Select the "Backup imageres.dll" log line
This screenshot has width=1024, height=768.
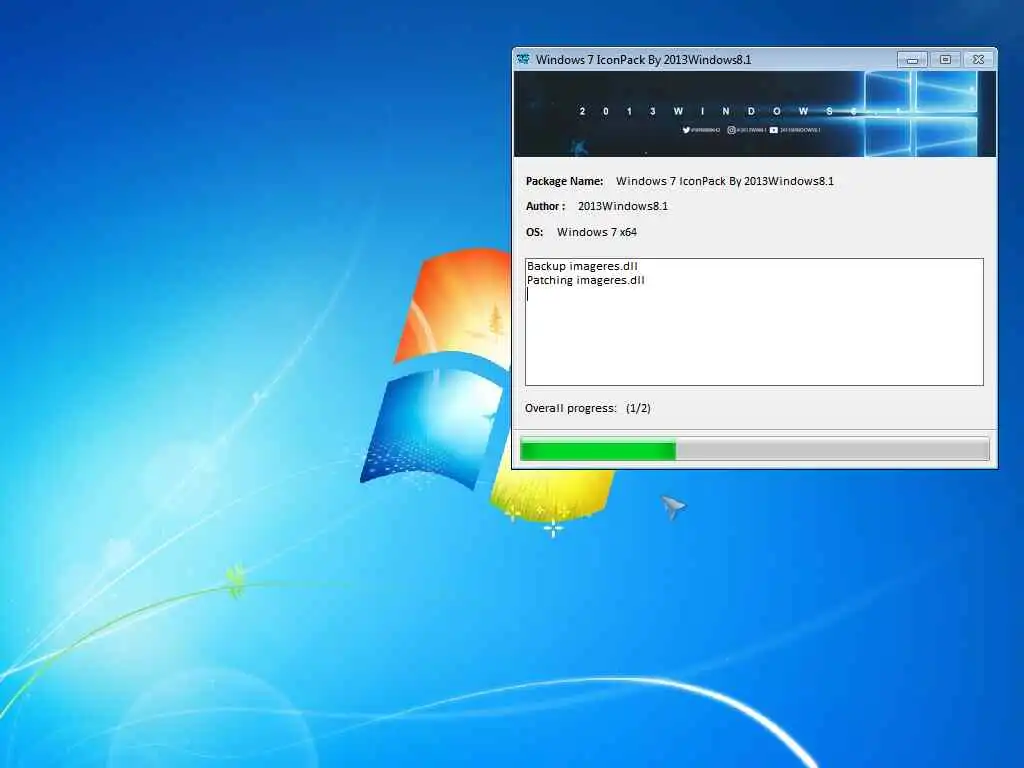pos(582,266)
